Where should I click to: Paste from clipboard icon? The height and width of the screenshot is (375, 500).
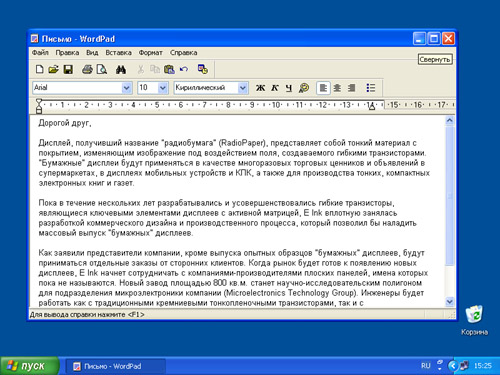(169, 69)
